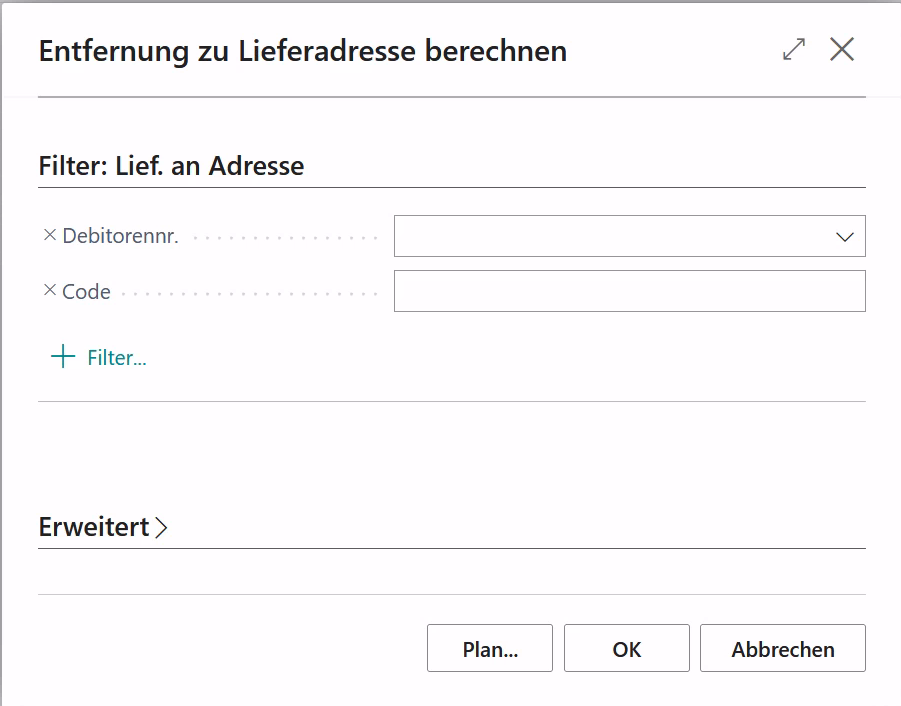Open the Filter... link
Image resolution: width=901 pixels, height=706 pixels.
117,358
